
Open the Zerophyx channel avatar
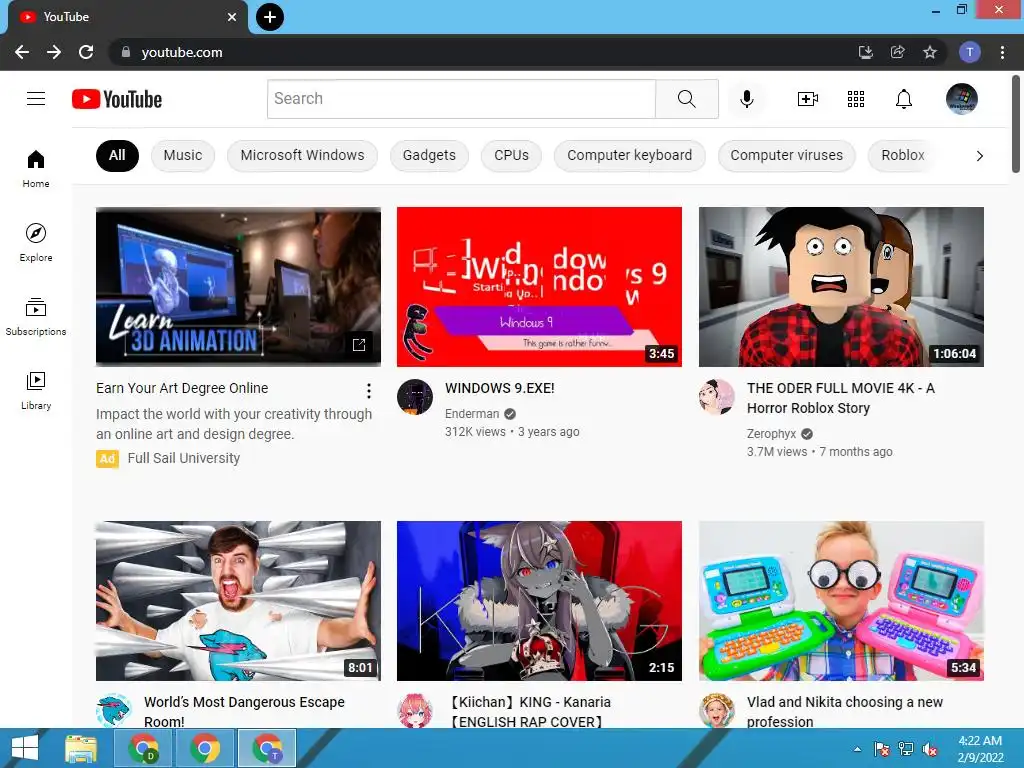716,397
